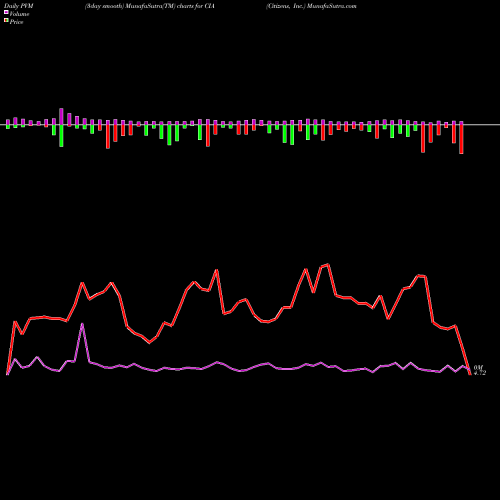The height and width of the screenshot is (500, 500).
Task: Click the 0M volume value label
Action: pos(478,367)
